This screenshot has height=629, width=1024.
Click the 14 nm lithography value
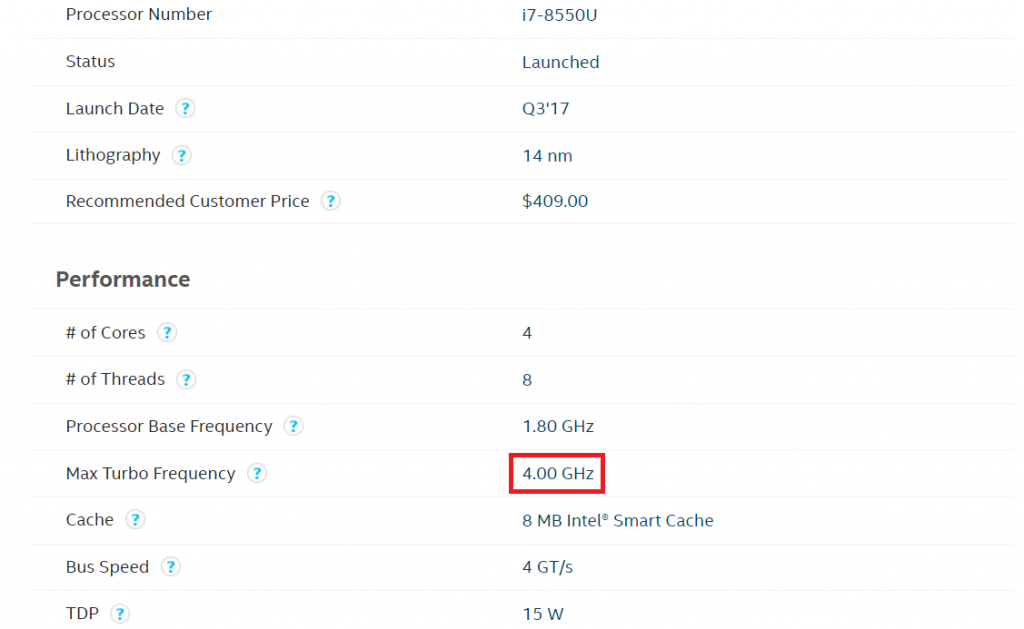547,155
